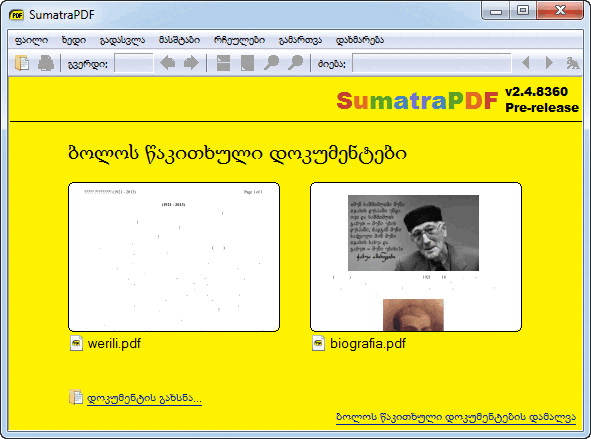Go to previous page arrow icon
591x439 pixels.
point(167,63)
